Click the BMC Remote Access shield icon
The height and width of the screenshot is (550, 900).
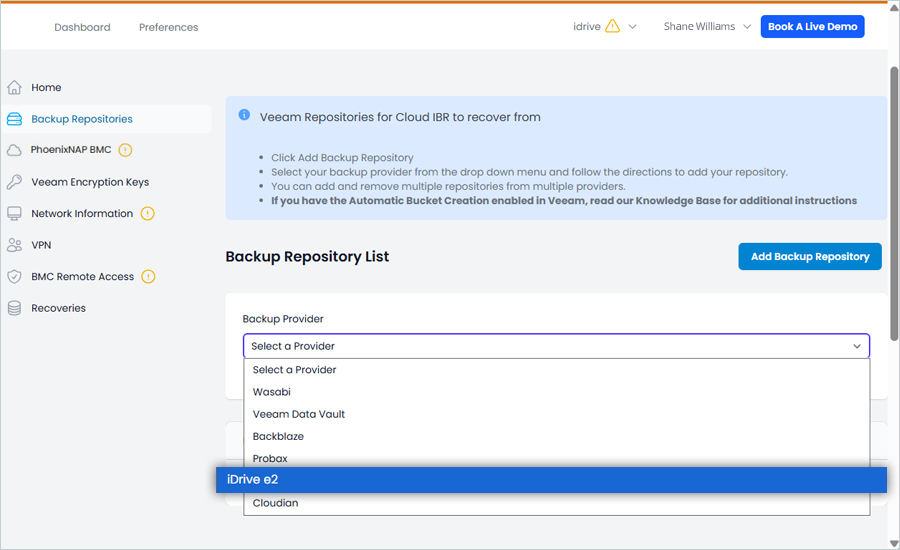(x=14, y=277)
